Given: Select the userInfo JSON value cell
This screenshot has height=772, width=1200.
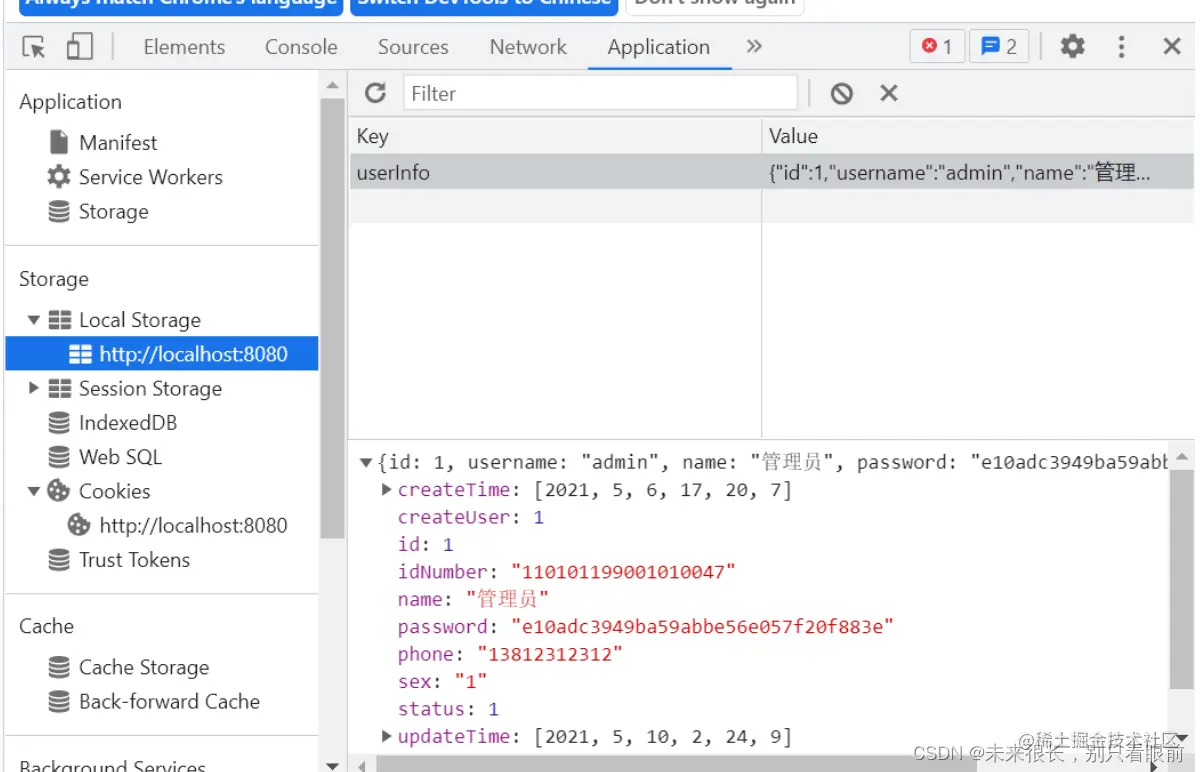Looking at the screenshot, I should click(x=978, y=172).
